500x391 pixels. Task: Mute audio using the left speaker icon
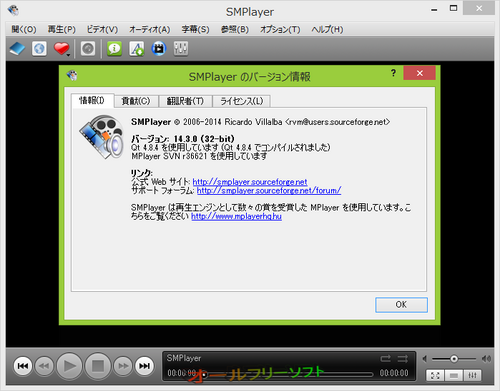(x=425, y=359)
